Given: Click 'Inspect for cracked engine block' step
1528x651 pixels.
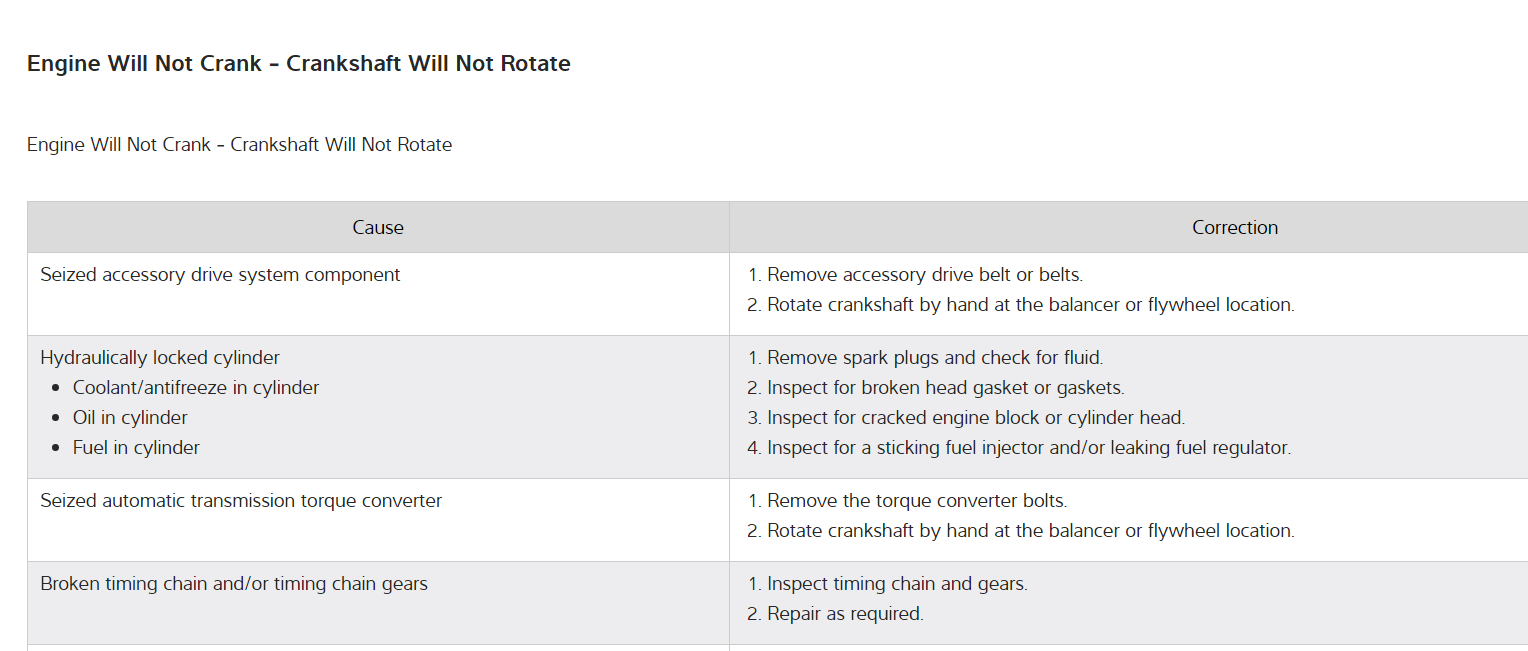Looking at the screenshot, I should click(x=975, y=418).
